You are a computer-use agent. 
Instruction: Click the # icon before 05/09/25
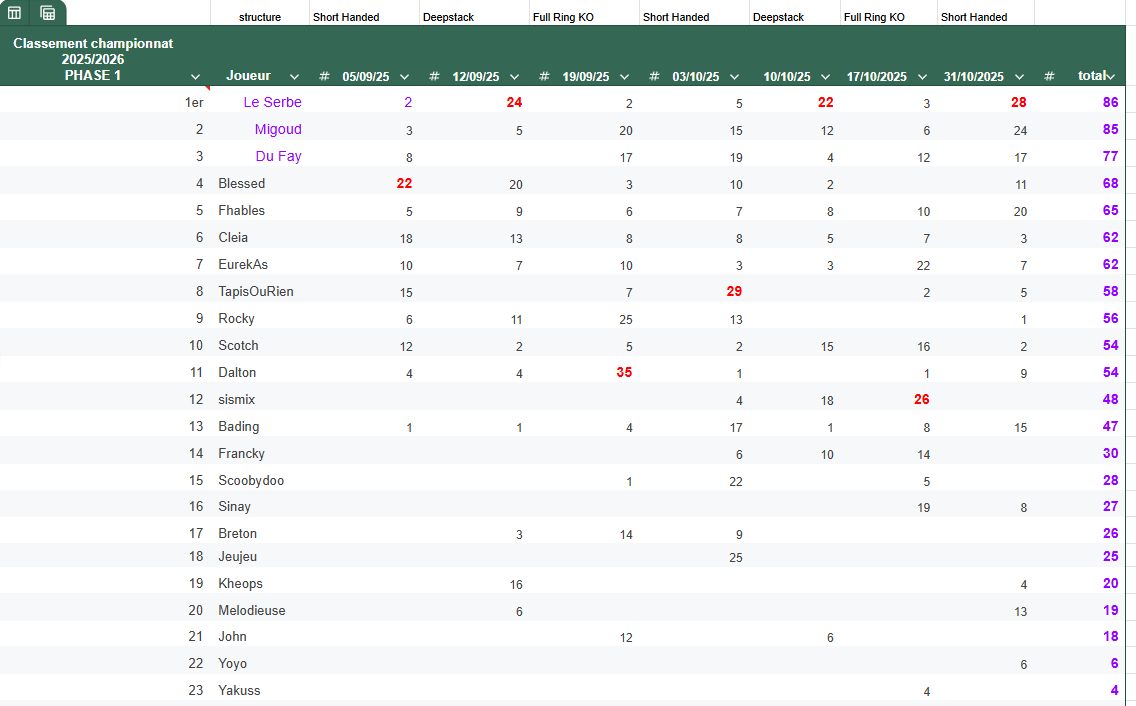click(324, 77)
